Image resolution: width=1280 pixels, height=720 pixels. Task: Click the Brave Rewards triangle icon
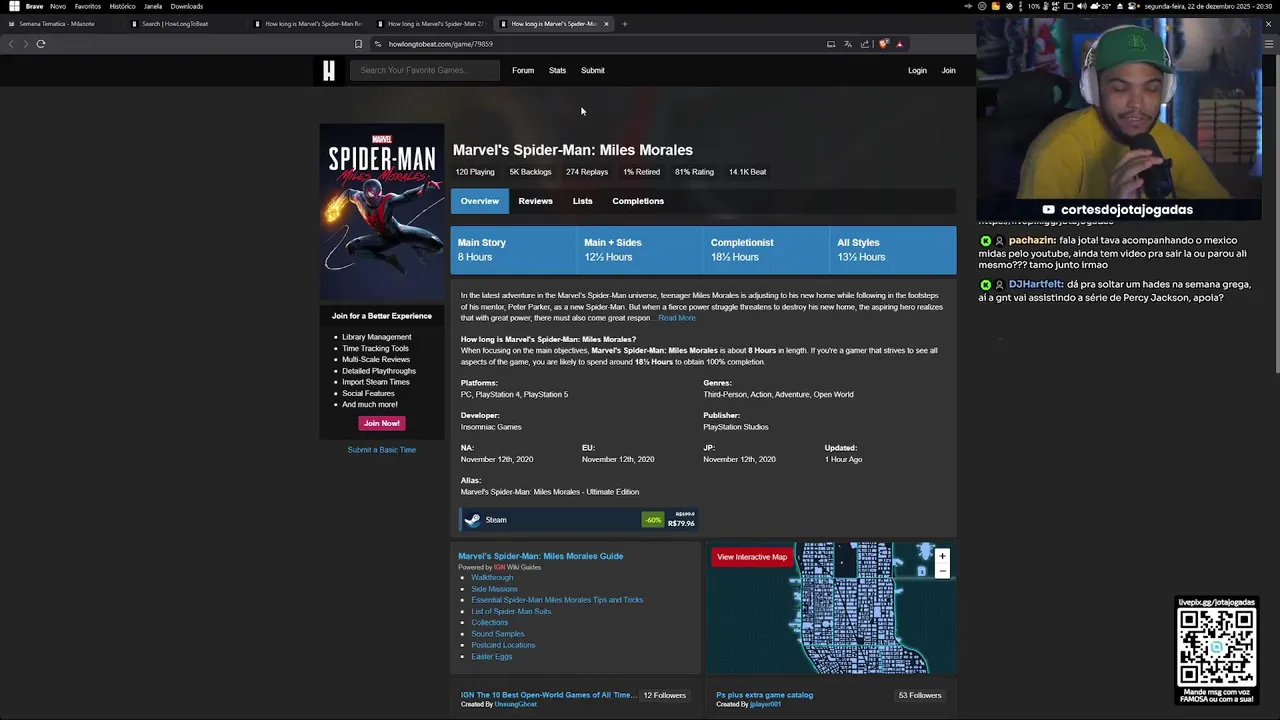[899, 44]
